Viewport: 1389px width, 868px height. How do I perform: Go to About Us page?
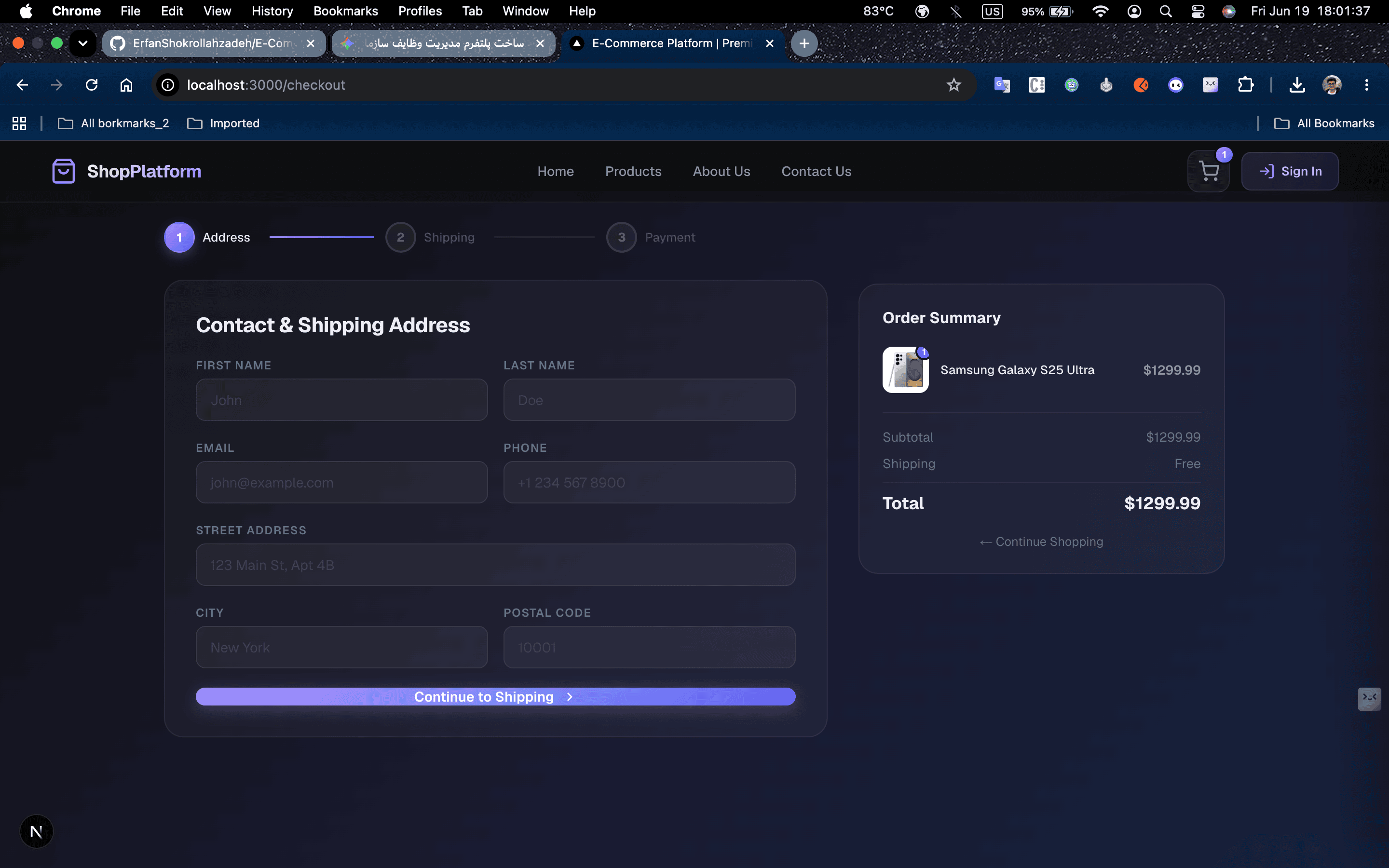(721, 171)
